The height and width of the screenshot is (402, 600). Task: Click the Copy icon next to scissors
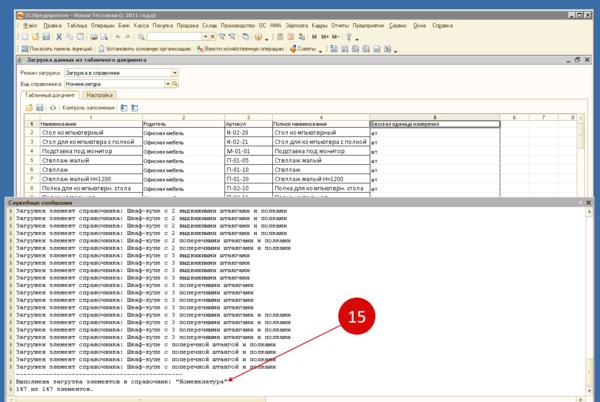70,37
